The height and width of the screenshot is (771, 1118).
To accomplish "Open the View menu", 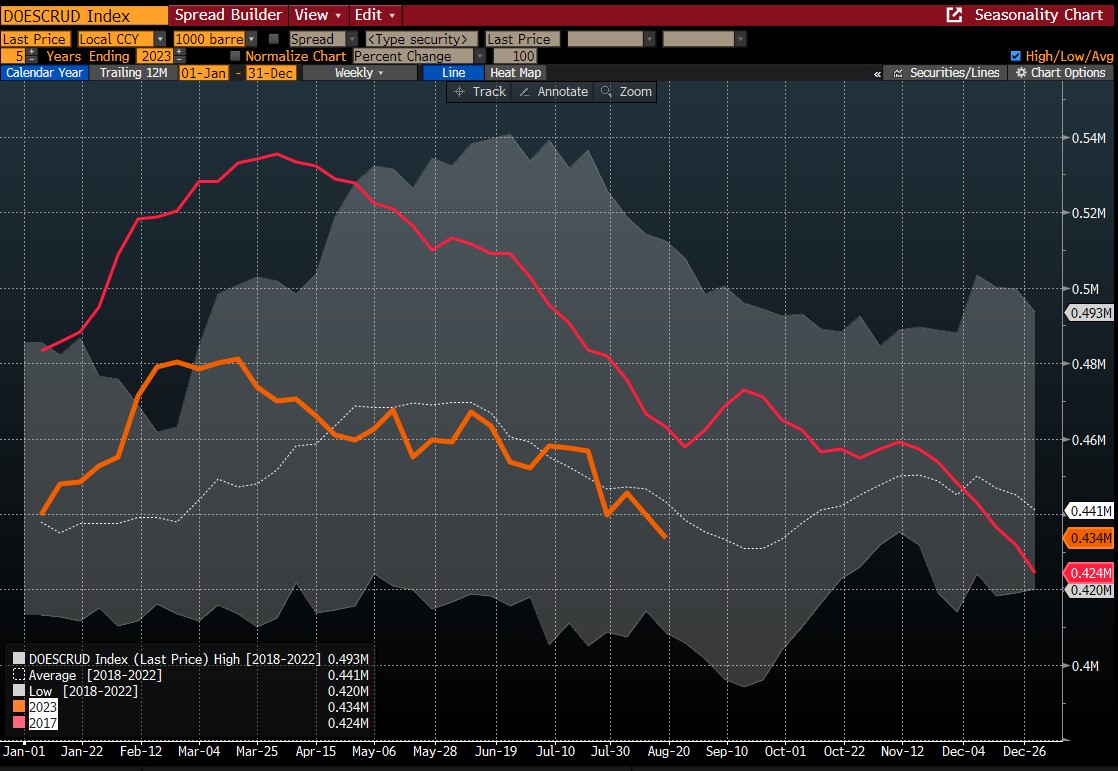I will 318,15.
